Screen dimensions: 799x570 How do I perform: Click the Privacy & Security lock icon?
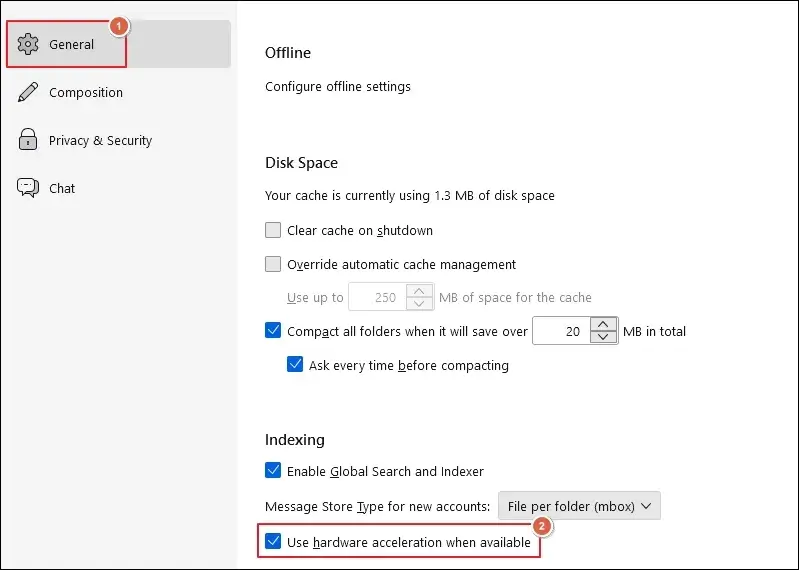(x=28, y=140)
